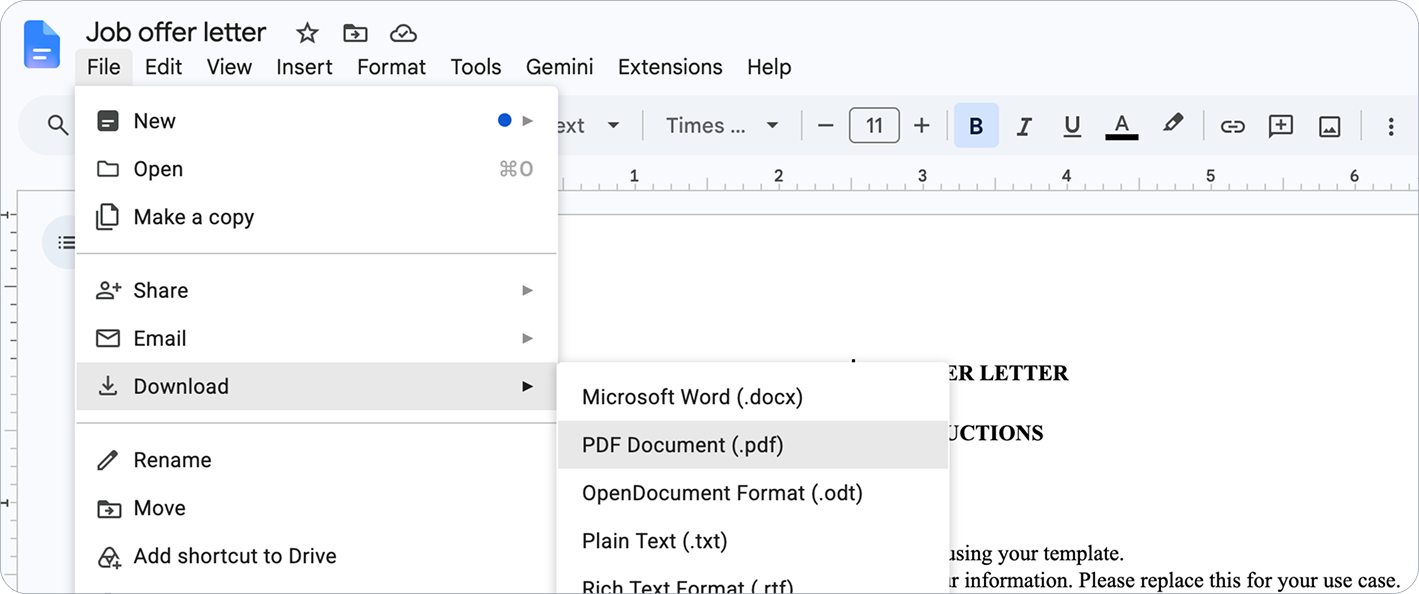1419x594 pixels.
Task: Check the cloud saved status icon
Action: click(403, 33)
